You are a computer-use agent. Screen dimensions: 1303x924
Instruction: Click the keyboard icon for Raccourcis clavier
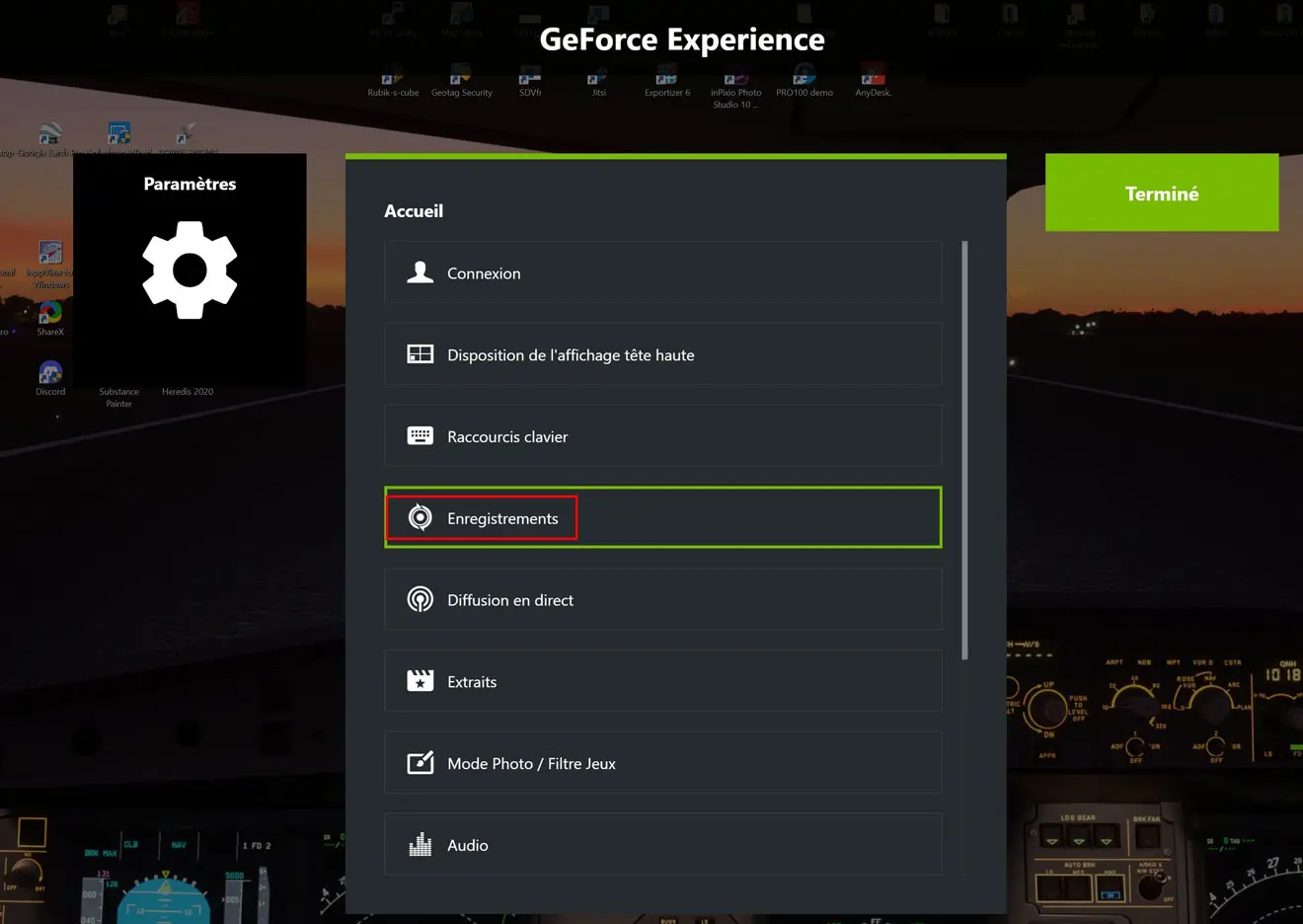(421, 436)
